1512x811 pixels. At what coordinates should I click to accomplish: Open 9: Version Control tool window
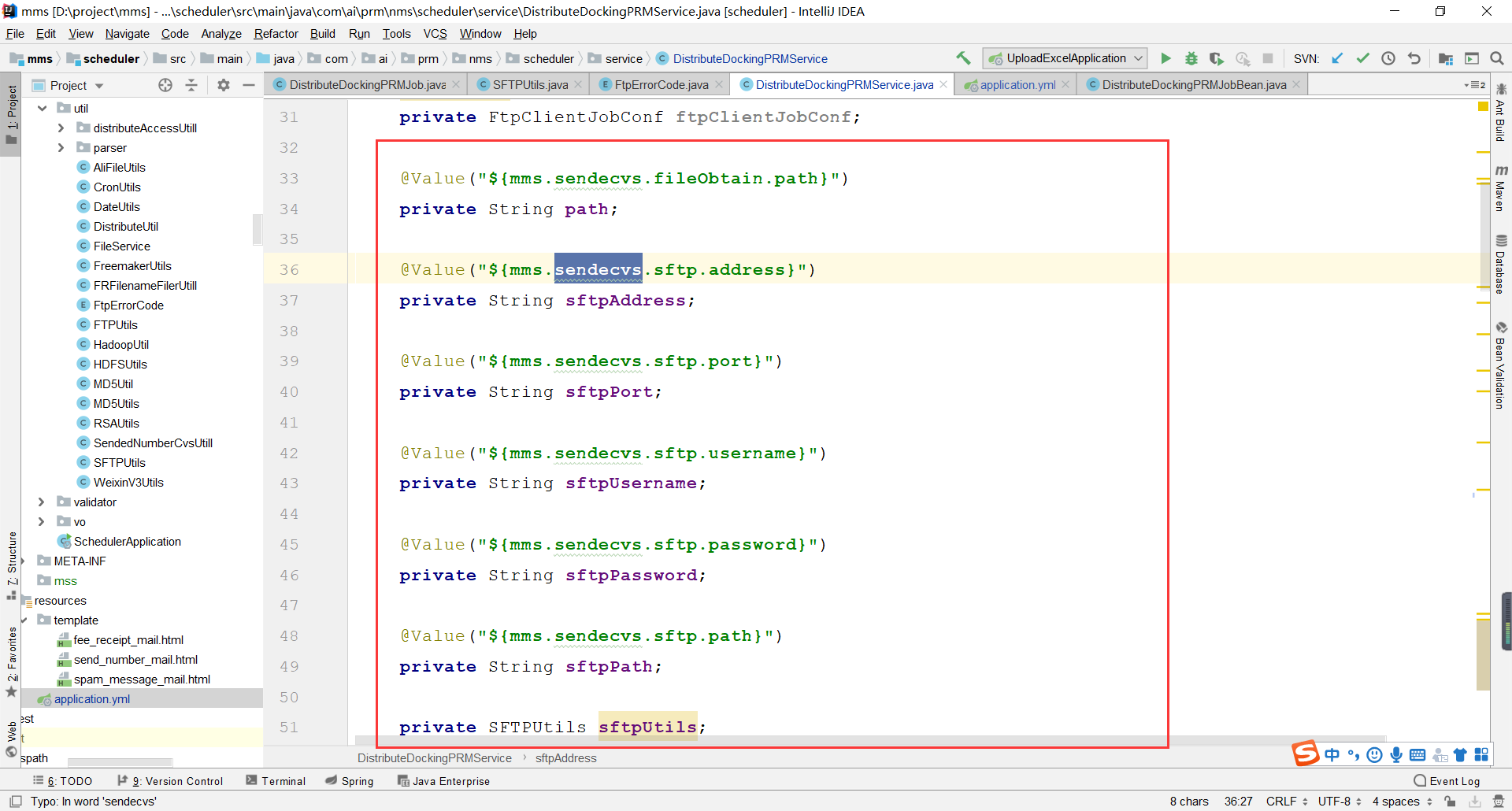click(x=170, y=781)
